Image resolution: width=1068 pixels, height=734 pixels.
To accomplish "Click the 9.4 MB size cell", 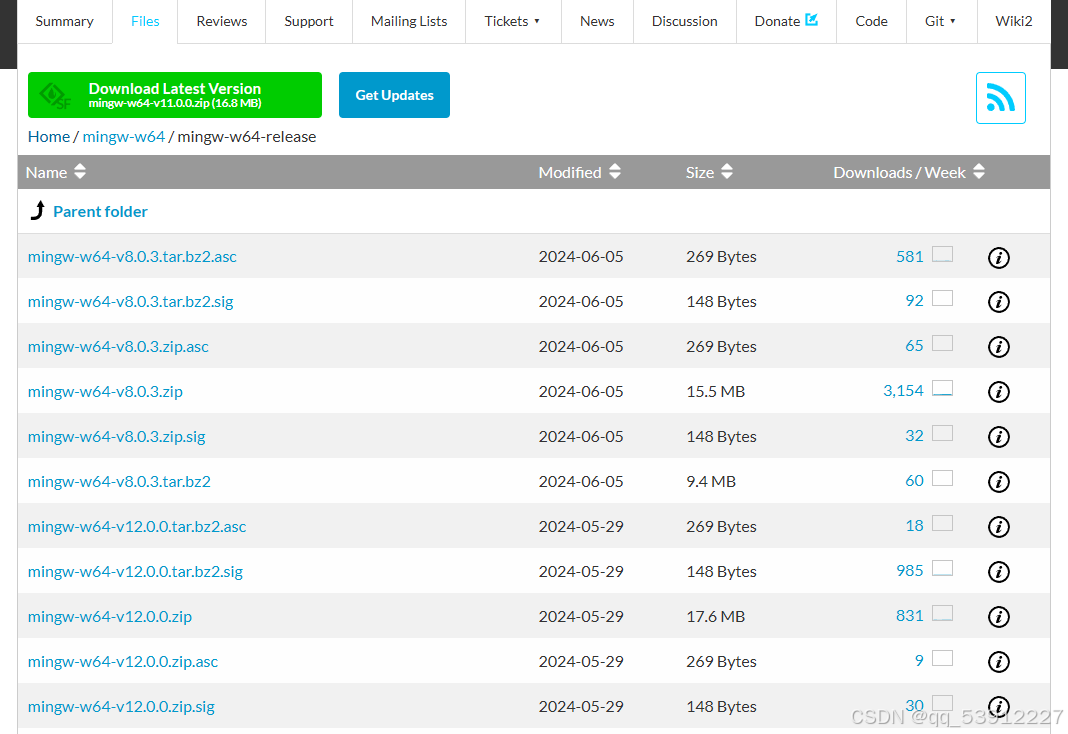I will [x=711, y=481].
